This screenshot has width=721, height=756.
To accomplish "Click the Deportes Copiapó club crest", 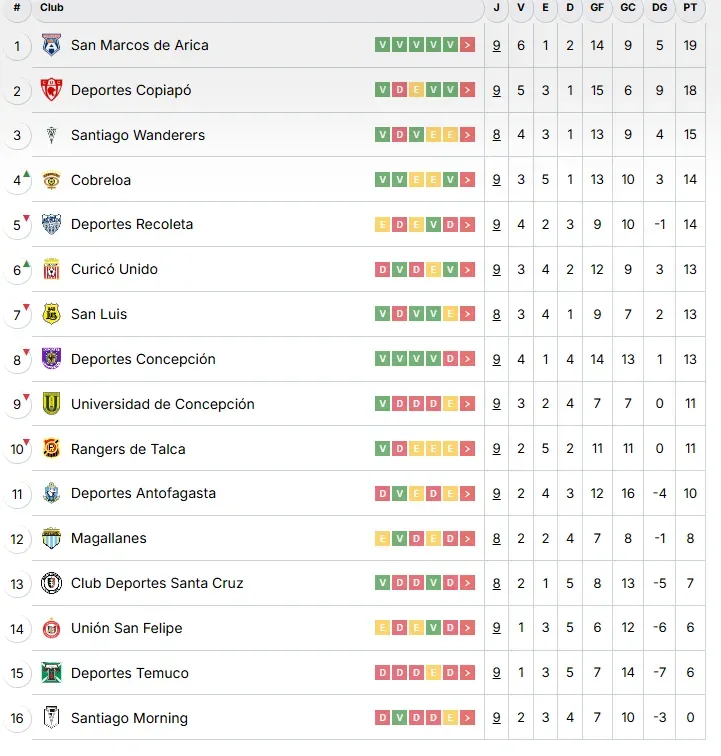I will [x=51, y=90].
